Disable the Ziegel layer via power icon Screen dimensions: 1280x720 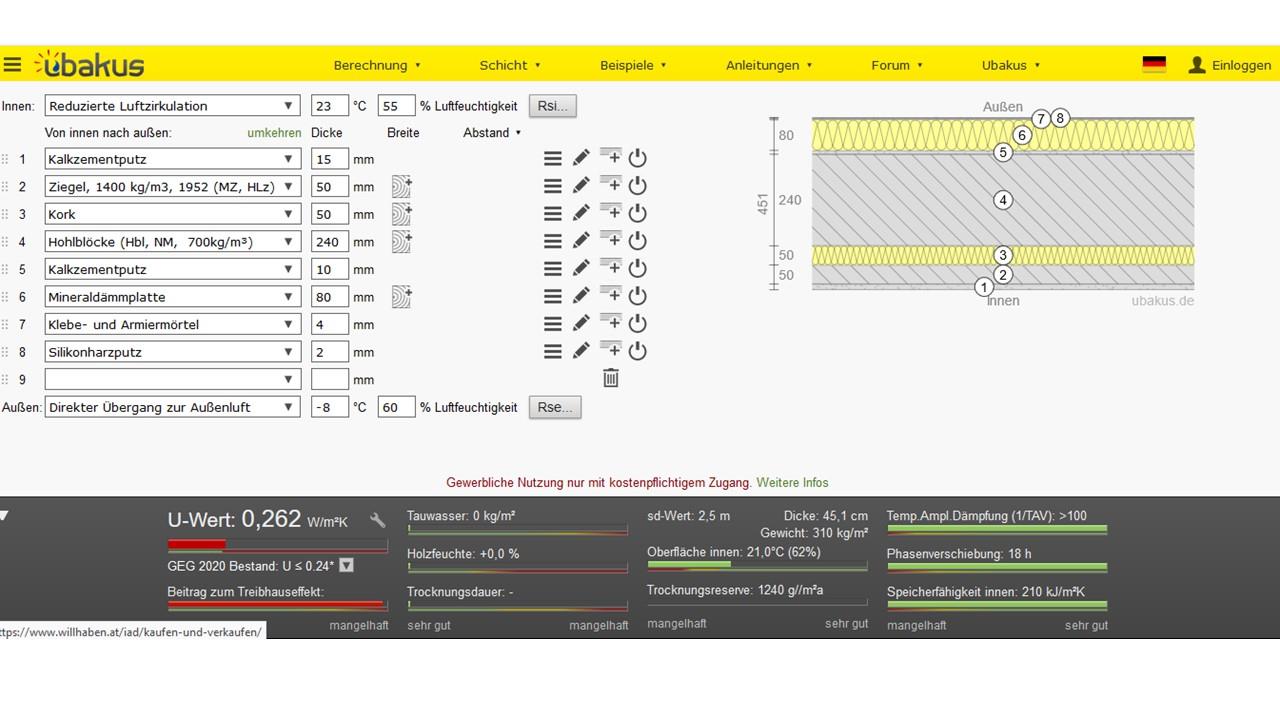tap(638, 186)
